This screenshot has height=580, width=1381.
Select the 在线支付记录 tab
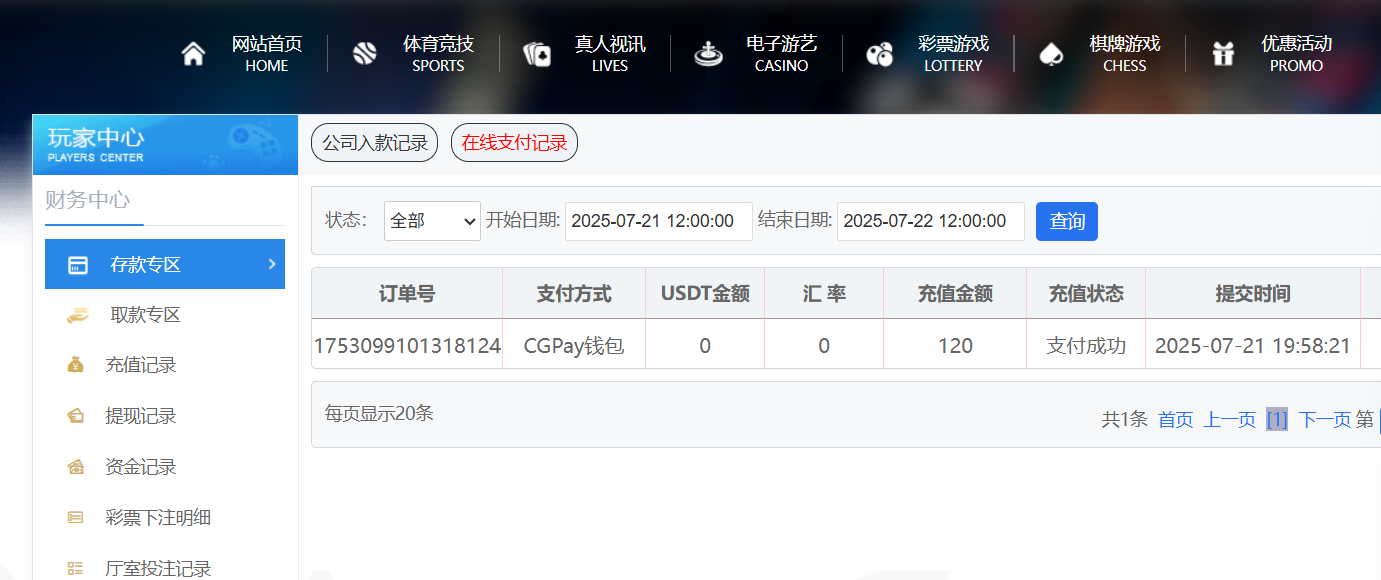[x=514, y=143]
